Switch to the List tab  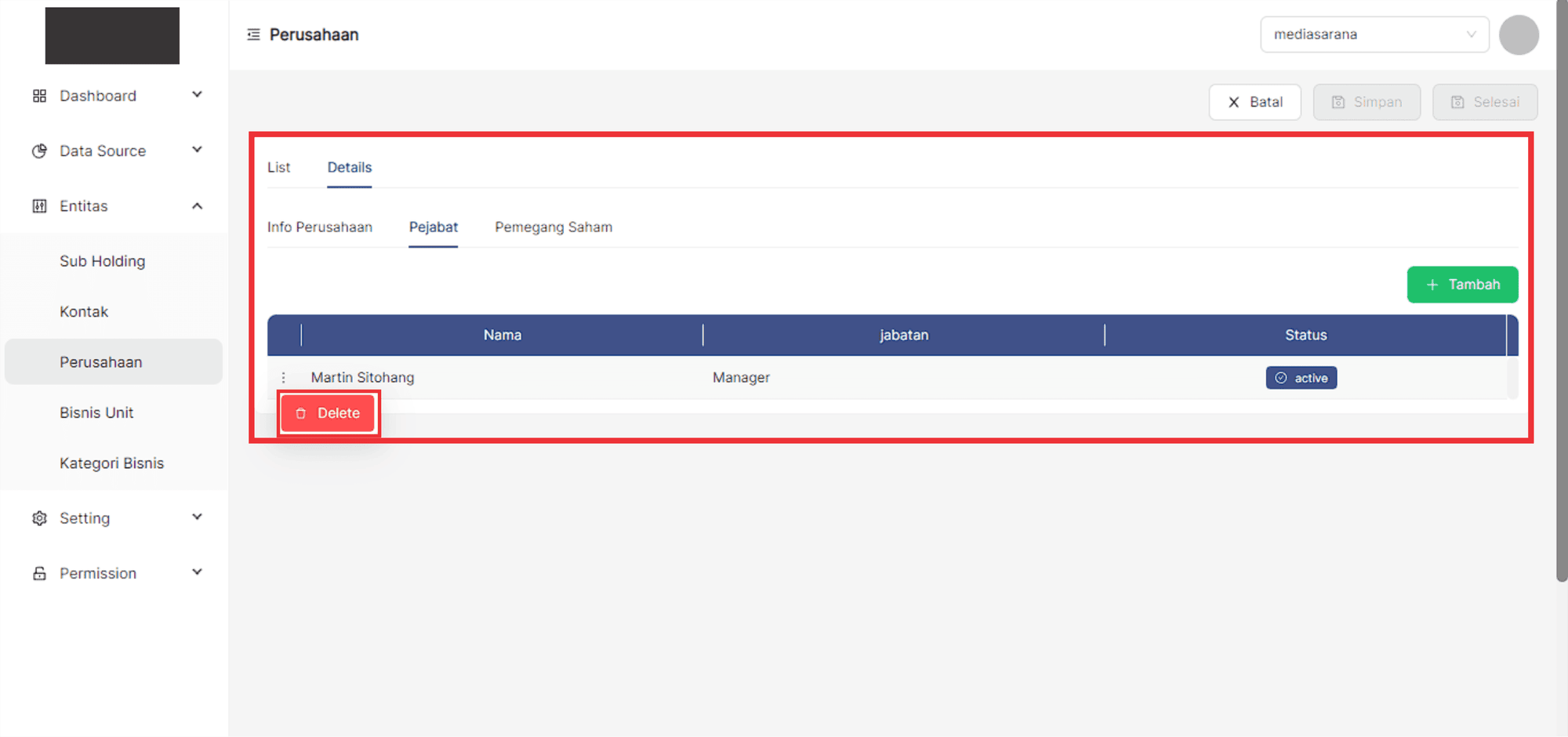tap(278, 168)
